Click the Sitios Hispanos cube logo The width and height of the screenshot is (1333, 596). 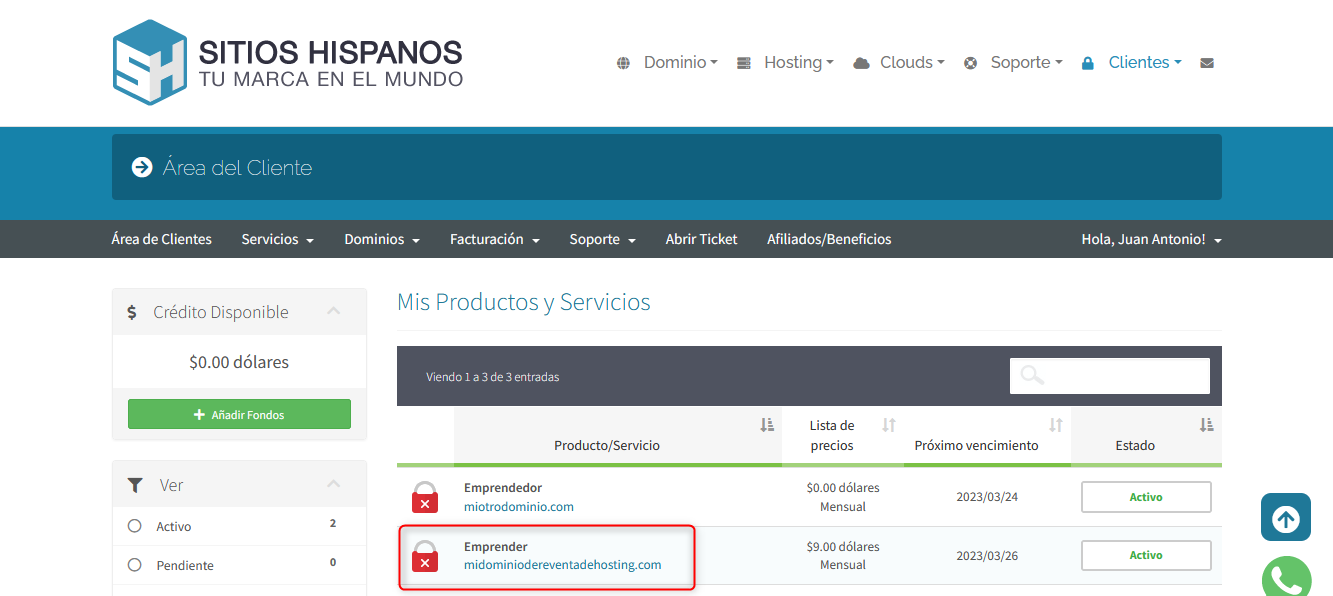coord(150,62)
